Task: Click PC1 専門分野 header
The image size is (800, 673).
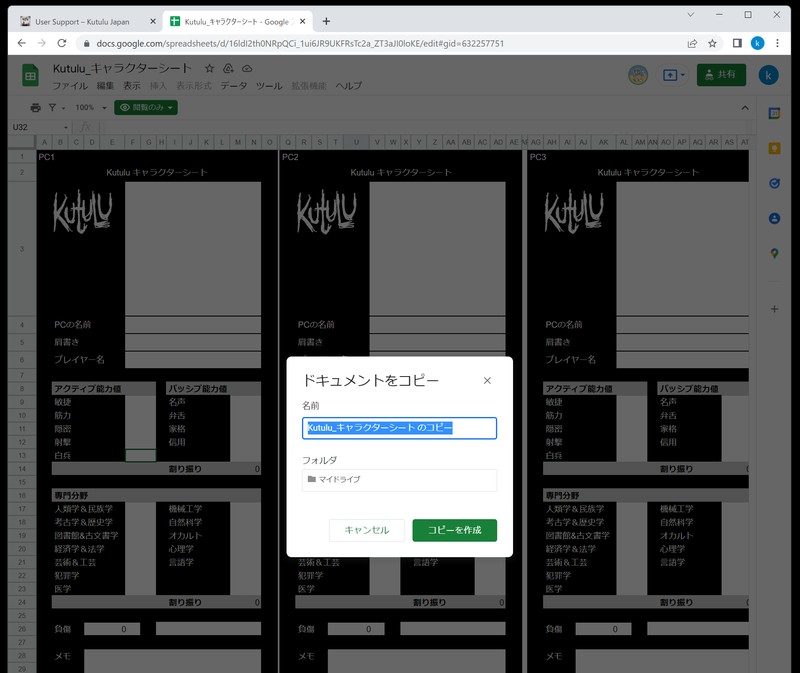Action: point(156,495)
